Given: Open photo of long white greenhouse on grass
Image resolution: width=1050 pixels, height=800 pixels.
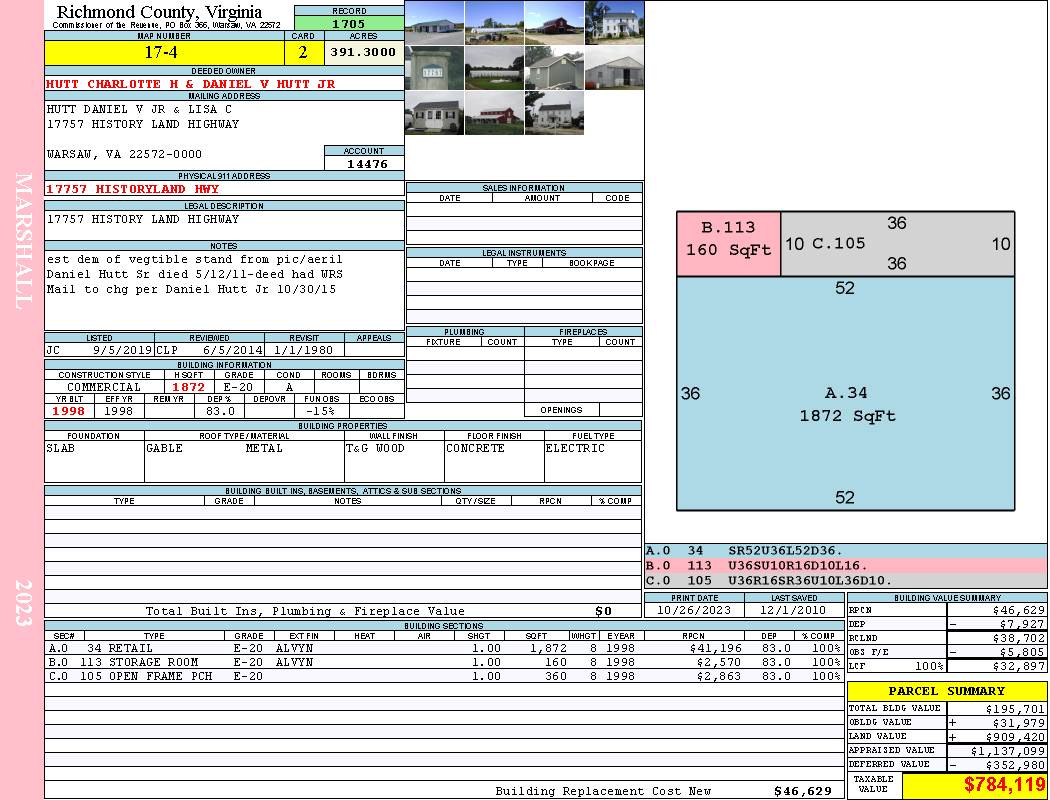Looking at the screenshot, I should (x=494, y=68).
